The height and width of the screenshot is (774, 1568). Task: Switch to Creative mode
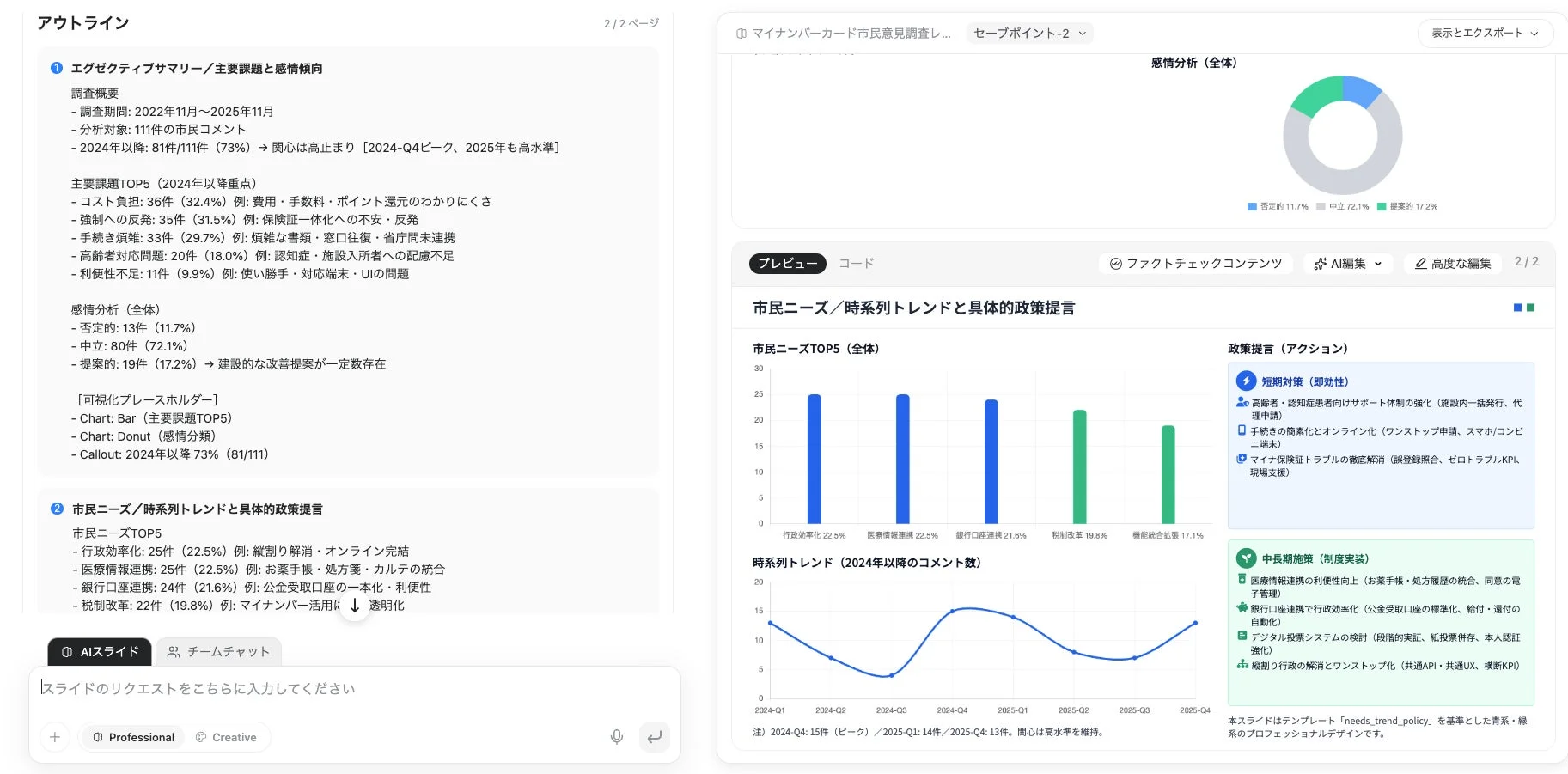pyautogui.click(x=228, y=737)
